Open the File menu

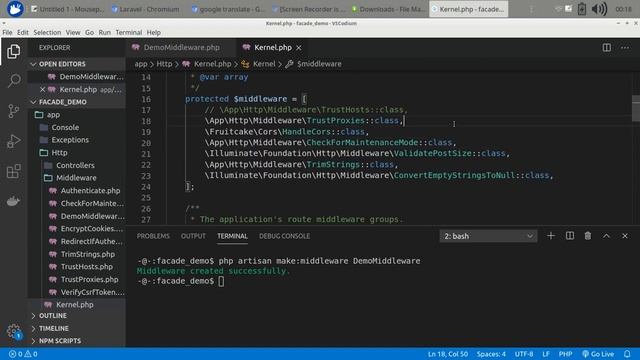point(7,32)
